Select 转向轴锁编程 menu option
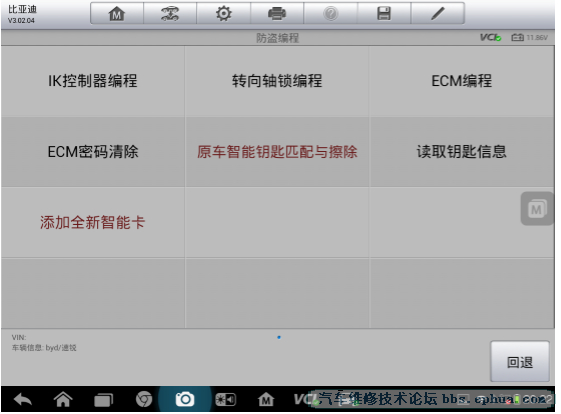 [x=277, y=81]
